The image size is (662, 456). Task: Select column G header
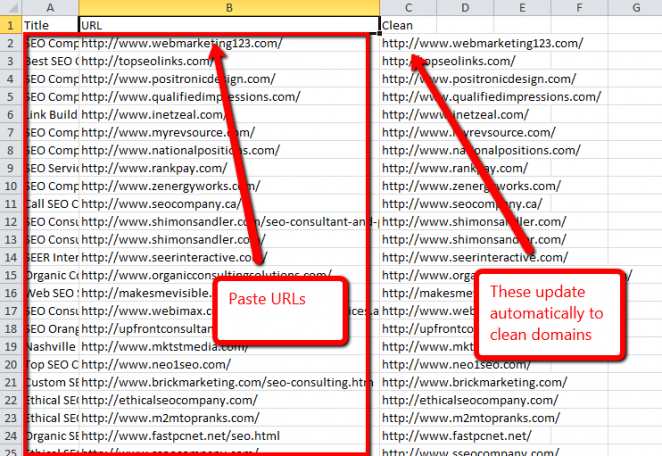tap(635, 8)
